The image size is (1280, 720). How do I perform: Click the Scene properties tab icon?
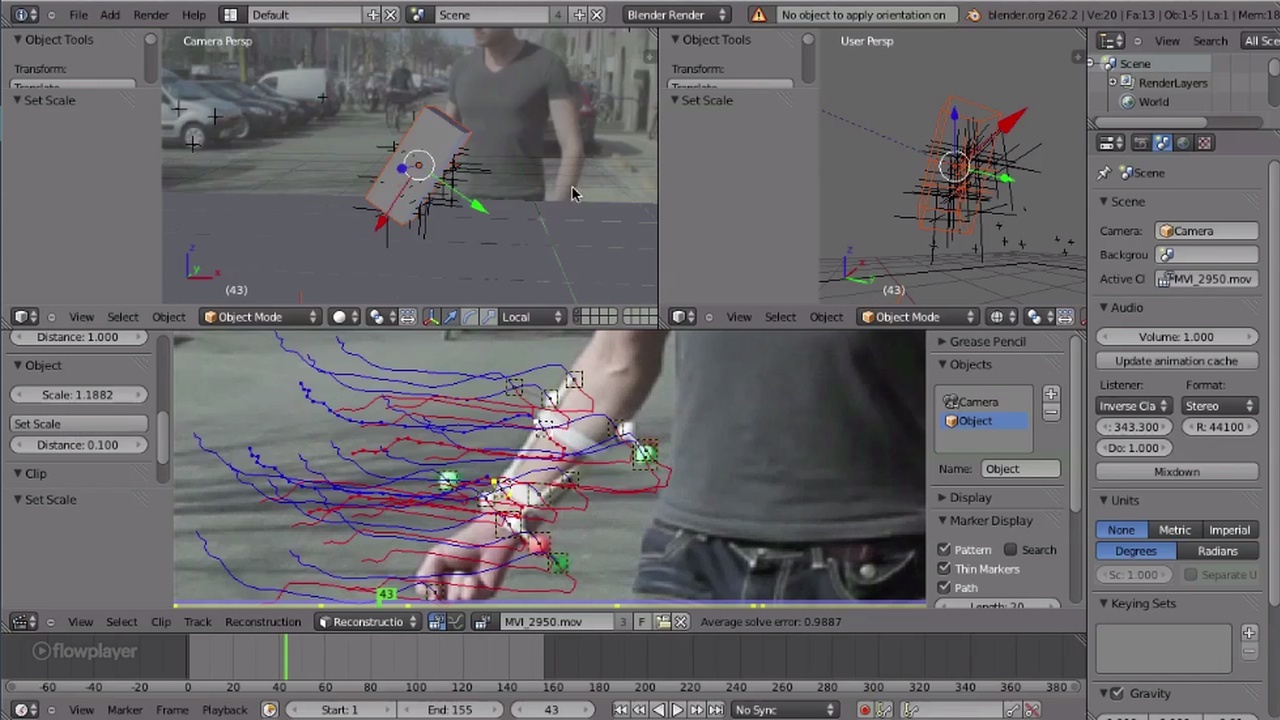point(1162,143)
